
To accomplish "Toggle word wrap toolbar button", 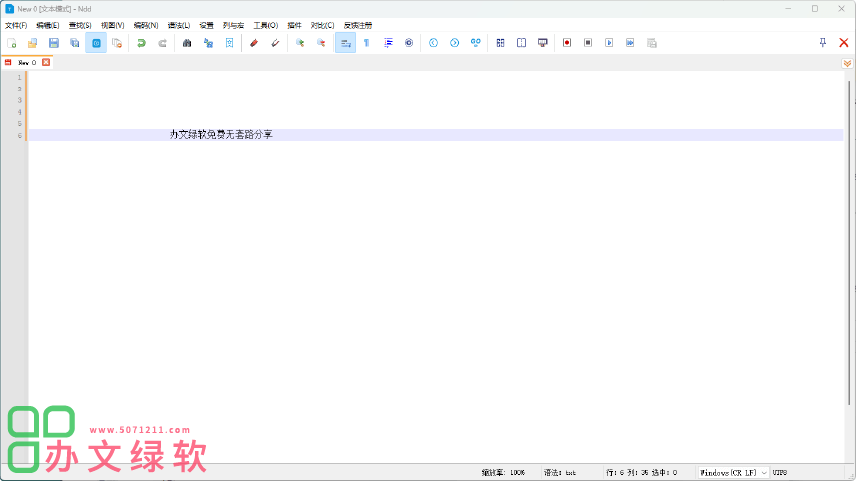I will [x=345, y=43].
